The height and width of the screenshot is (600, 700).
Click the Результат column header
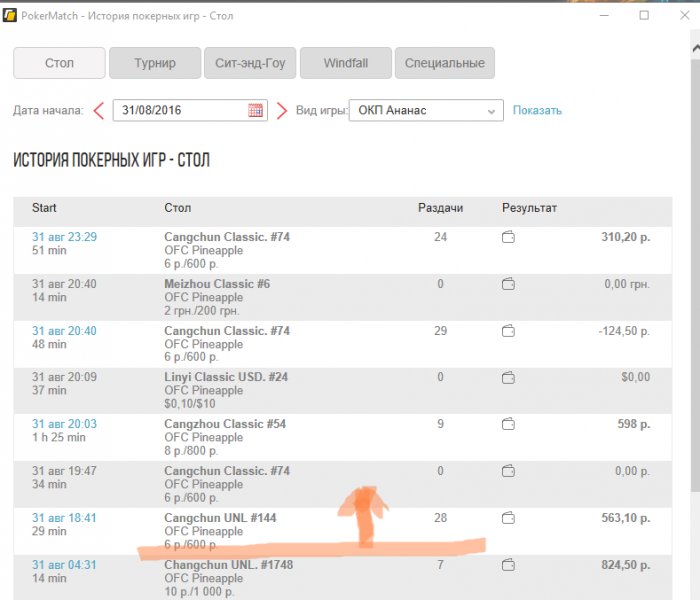point(529,208)
